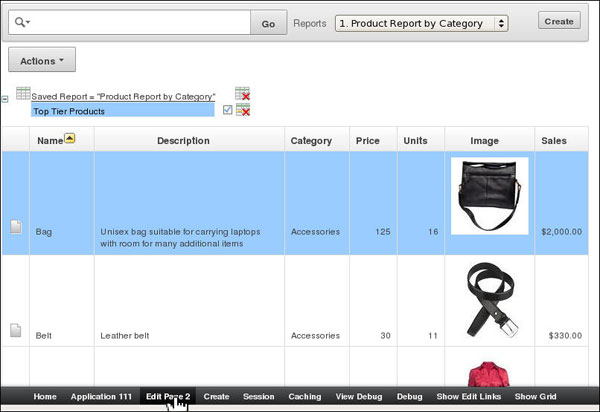Screen dimensions: 600x412
Task: Open the Bag row edit page icon
Action: click(x=16, y=226)
